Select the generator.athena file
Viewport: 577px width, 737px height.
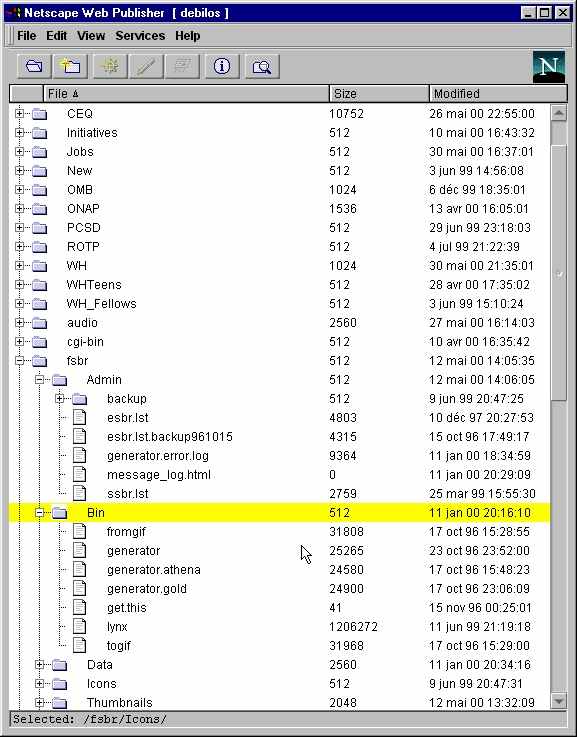pyautogui.click(x=154, y=570)
